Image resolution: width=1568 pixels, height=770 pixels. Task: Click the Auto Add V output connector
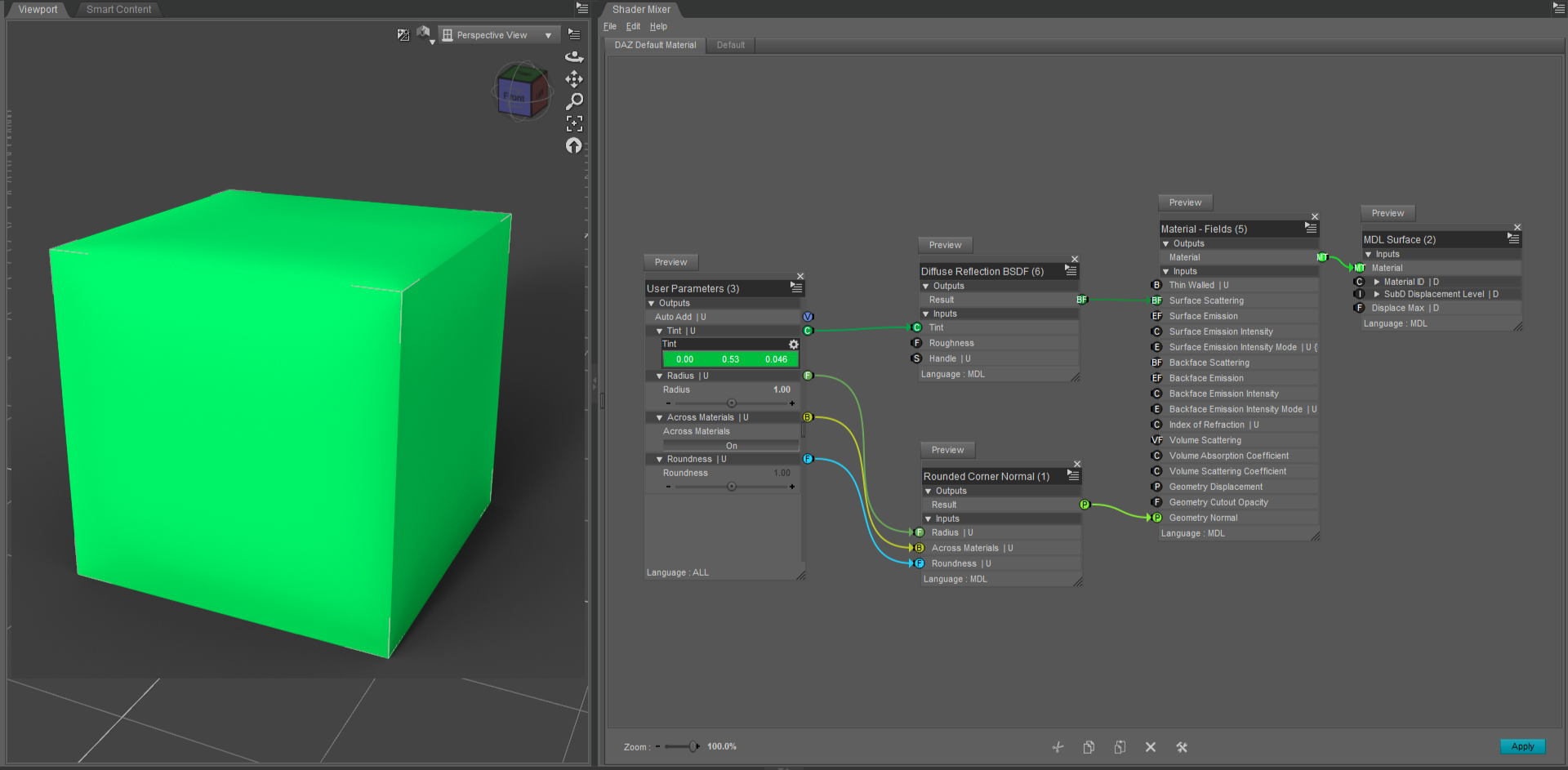pos(808,317)
